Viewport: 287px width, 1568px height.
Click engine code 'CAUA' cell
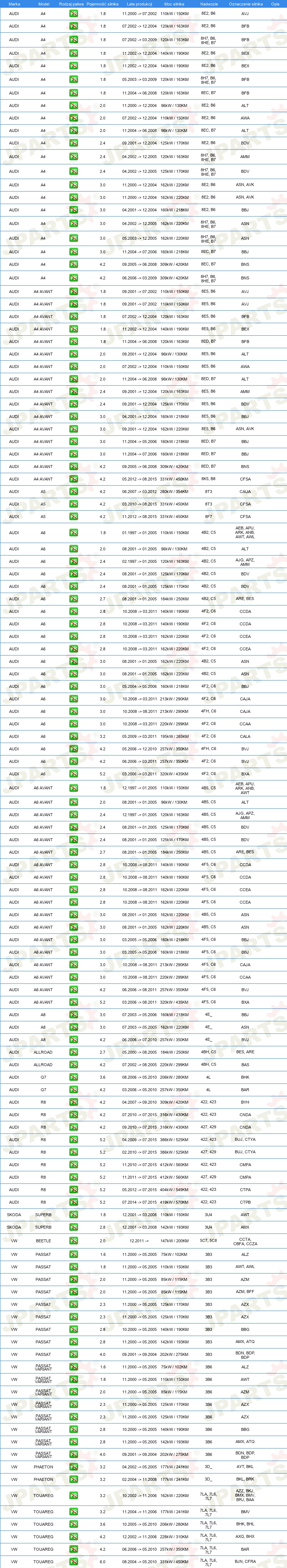pos(245,492)
